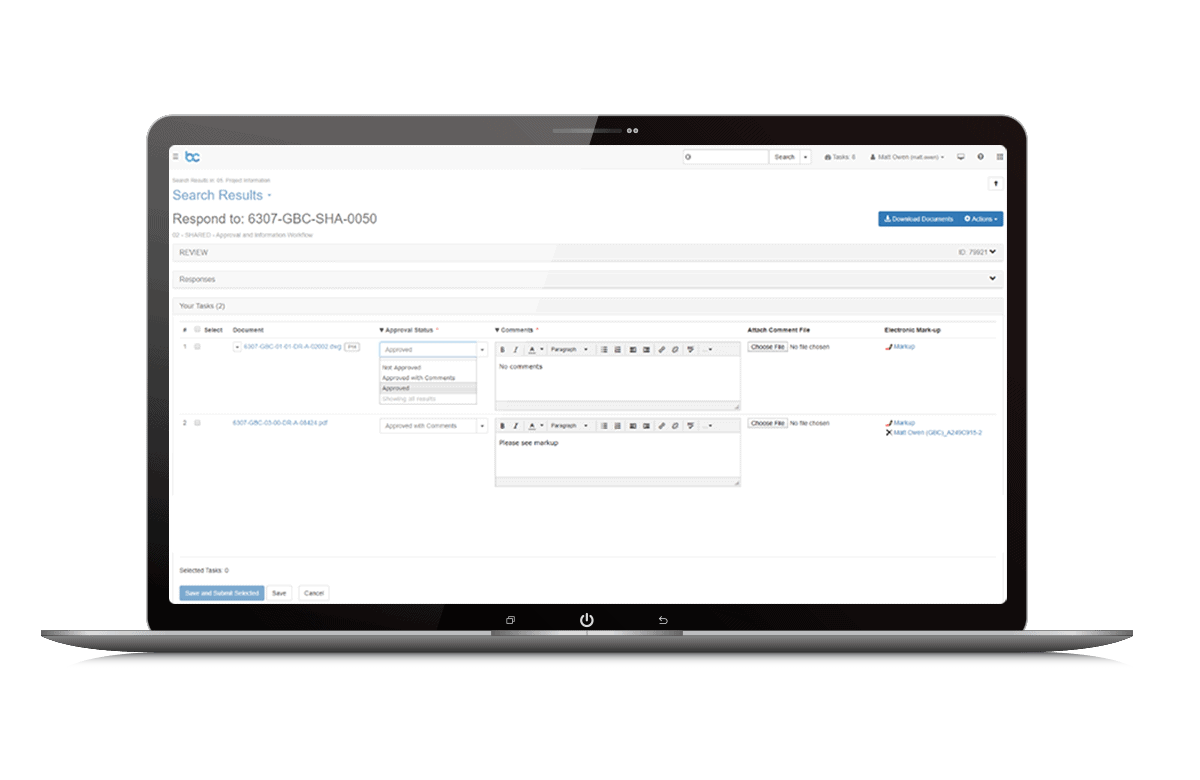Choose 'Not Approved' from the status list

point(401,368)
